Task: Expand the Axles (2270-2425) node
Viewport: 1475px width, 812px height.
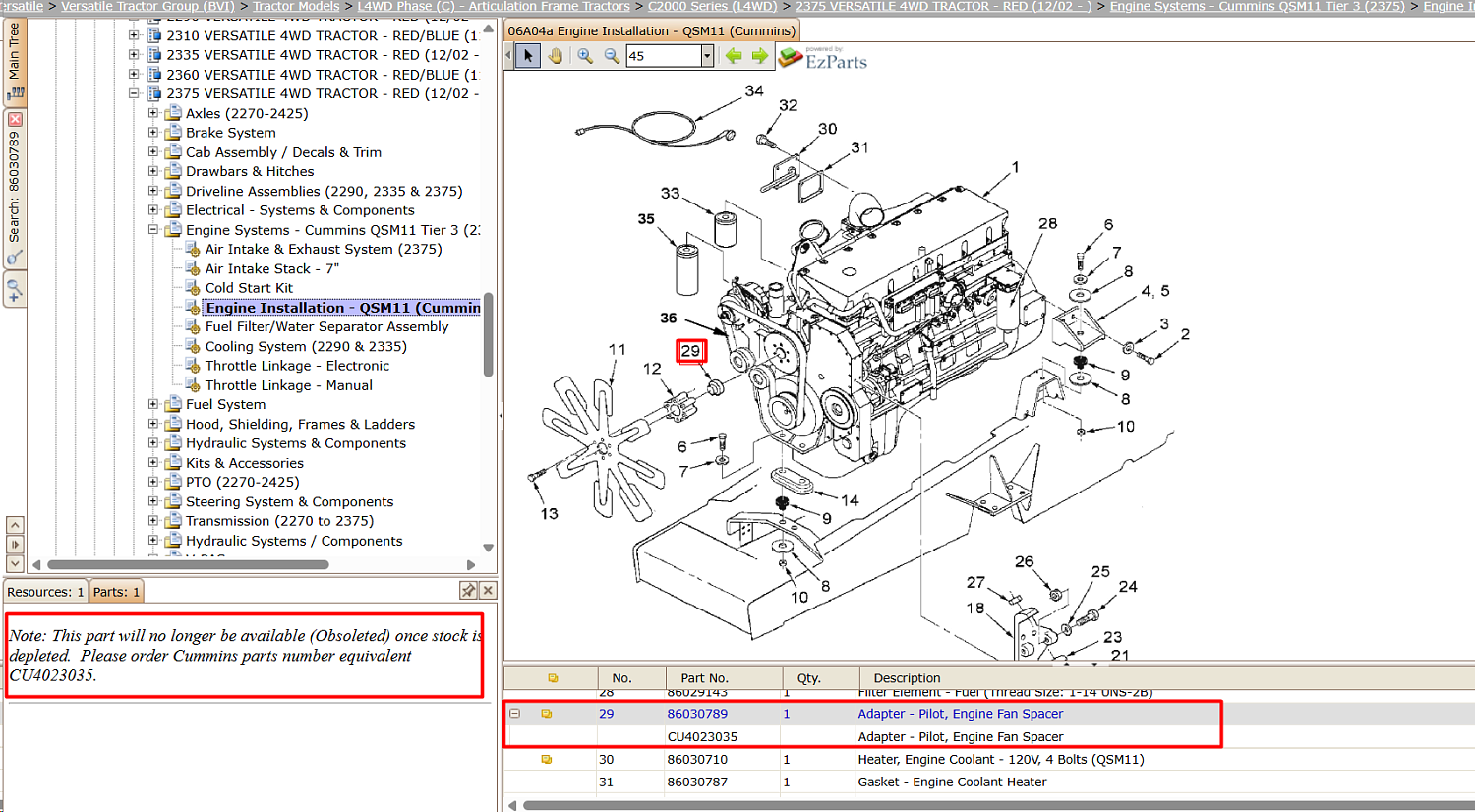Action: [153, 113]
